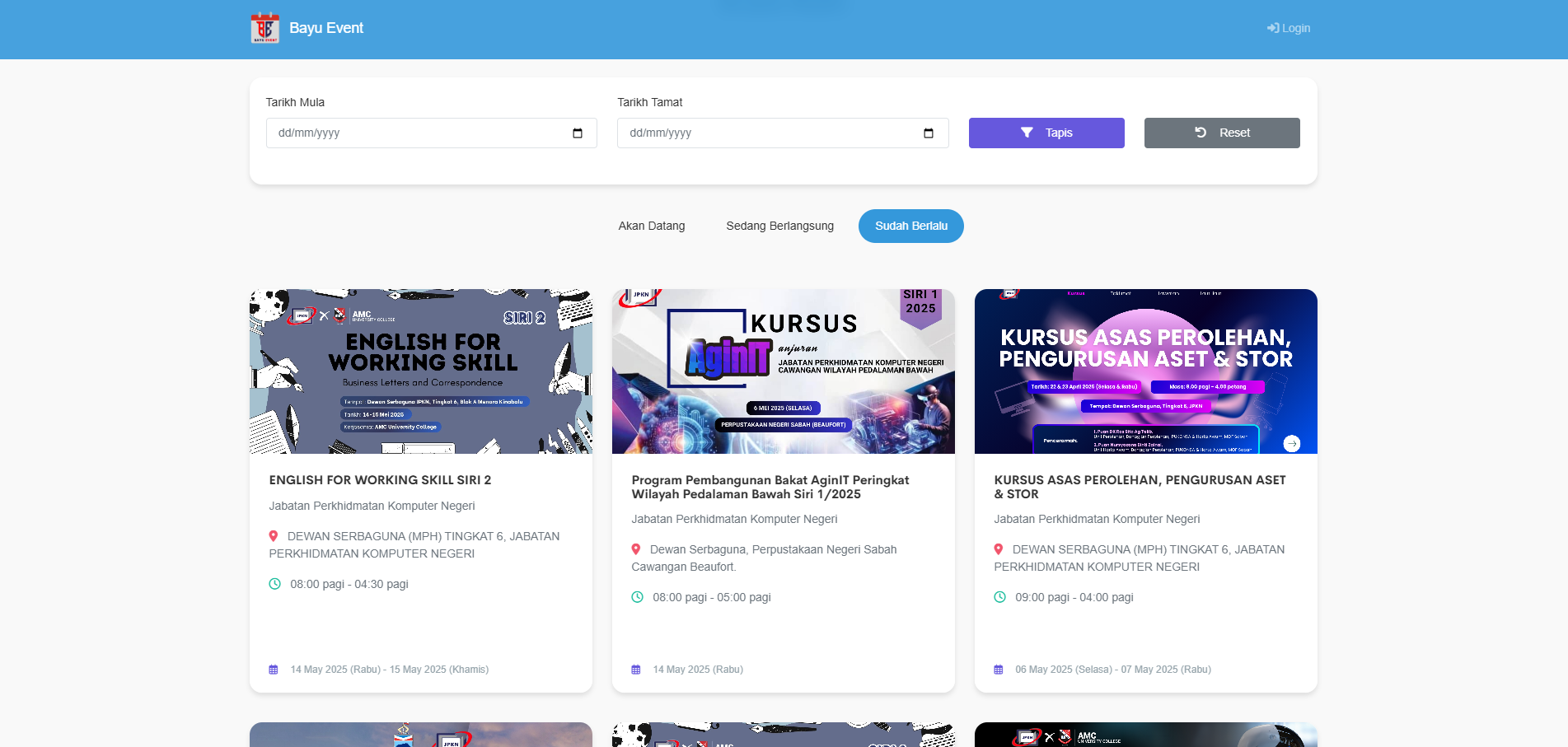Click calendar icon on Kursus Asas Perolehan card
Image resolution: width=1568 pixels, height=747 pixels.
click(x=999, y=670)
